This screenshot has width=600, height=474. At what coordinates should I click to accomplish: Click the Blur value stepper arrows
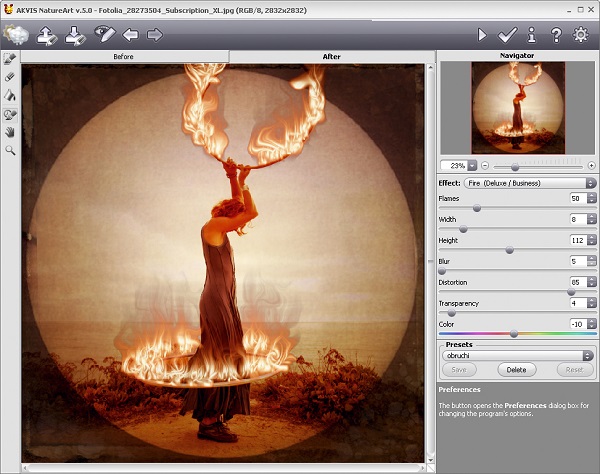click(x=592, y=261)
